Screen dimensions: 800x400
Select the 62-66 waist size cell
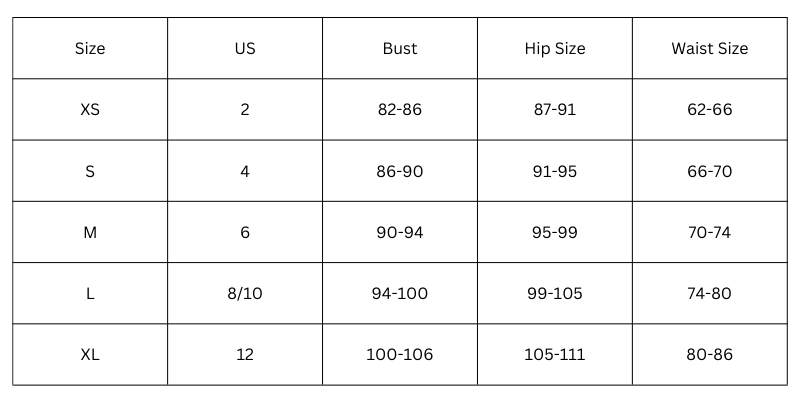point(710,110)
